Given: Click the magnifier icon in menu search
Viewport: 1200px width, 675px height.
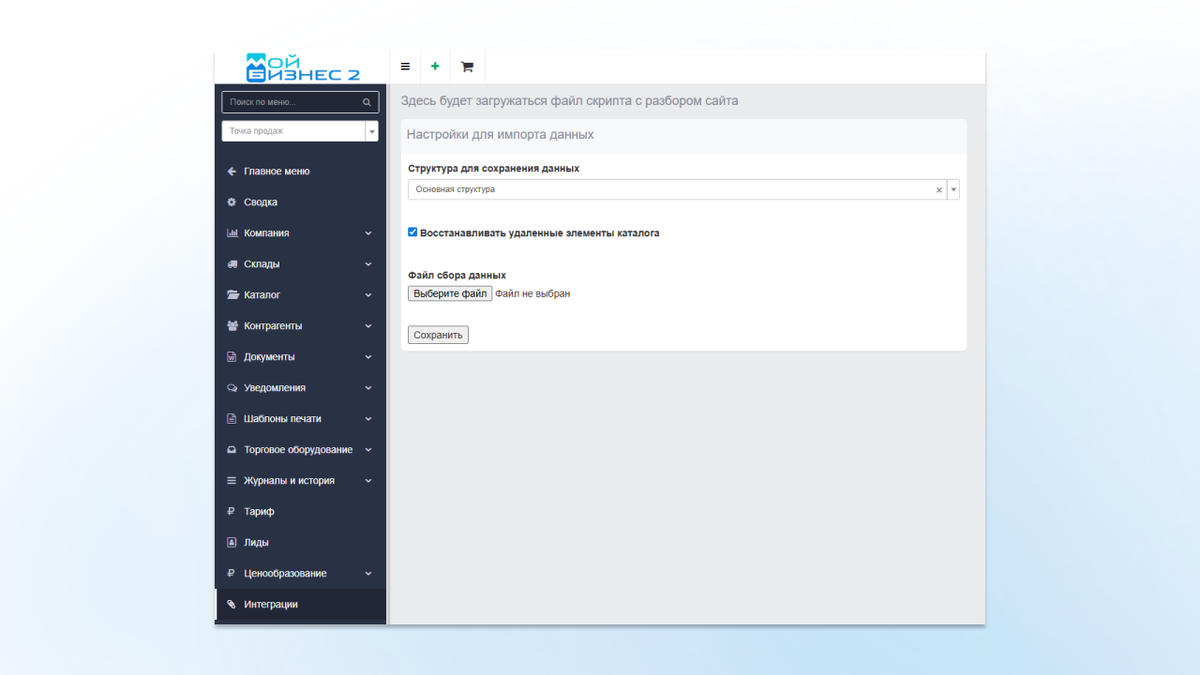Looking at the screenshot, I should click(367, 102).
